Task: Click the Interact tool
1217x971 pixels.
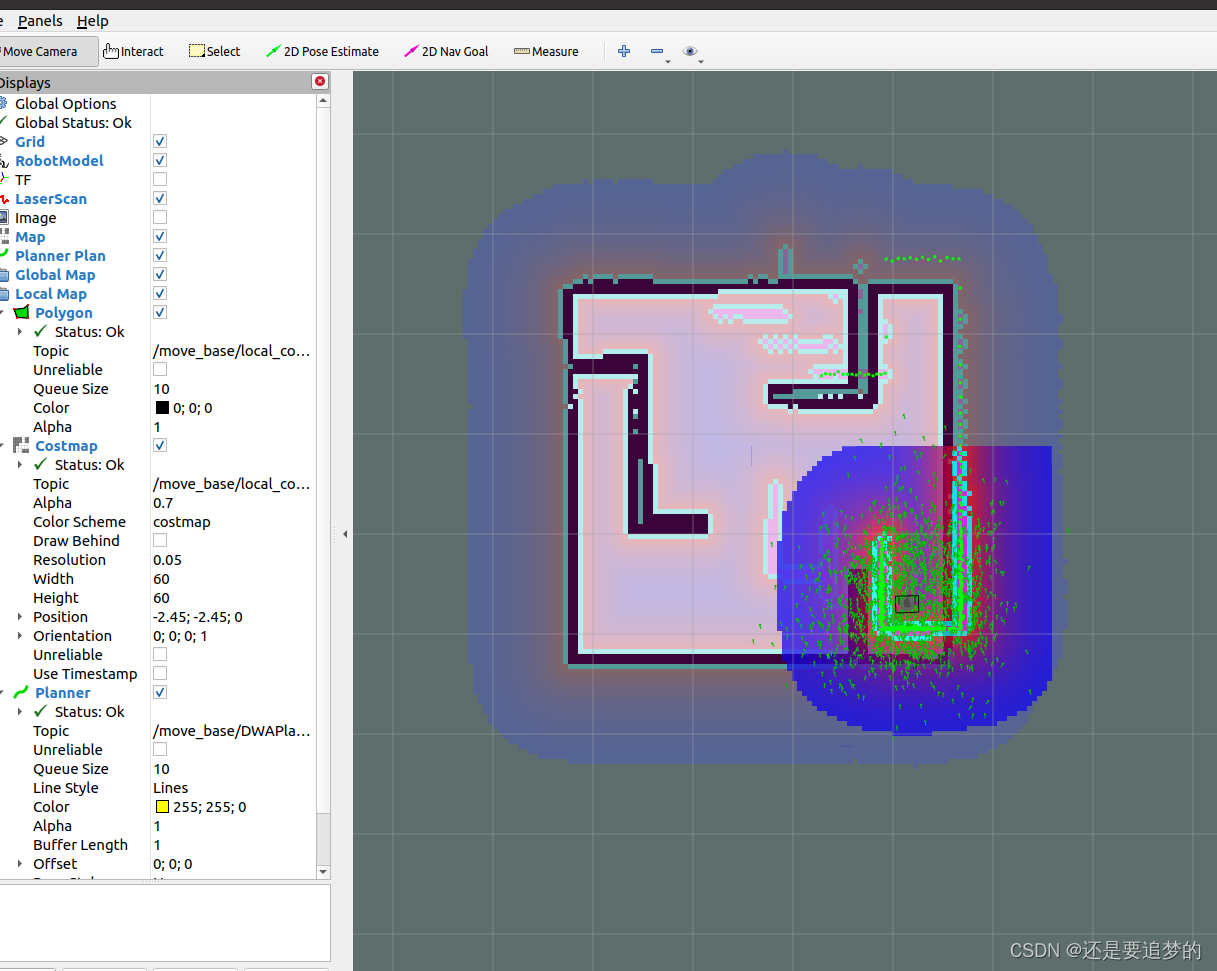Action: click(x=133, y=51)
